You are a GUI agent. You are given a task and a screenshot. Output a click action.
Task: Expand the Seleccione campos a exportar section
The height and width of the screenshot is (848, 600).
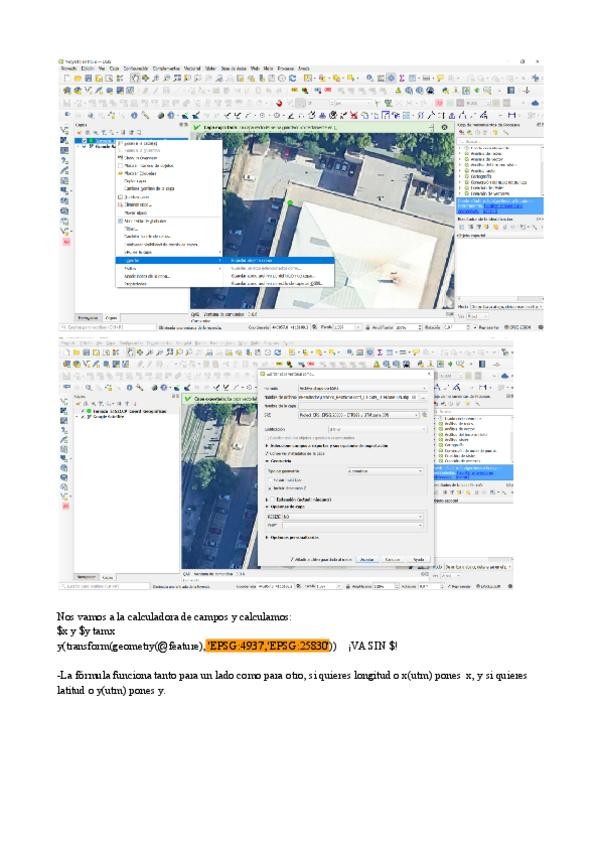coord(266,446)
